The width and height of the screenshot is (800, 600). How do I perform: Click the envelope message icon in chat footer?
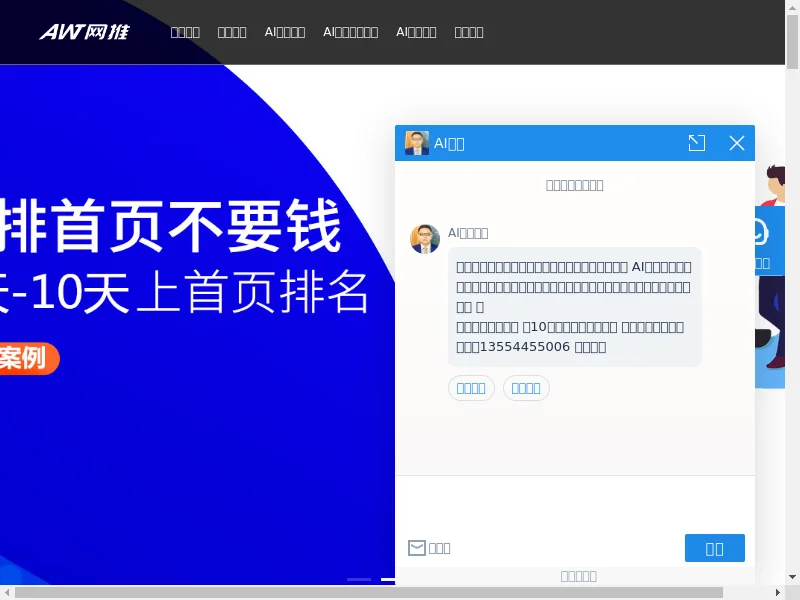click(417, 547)
